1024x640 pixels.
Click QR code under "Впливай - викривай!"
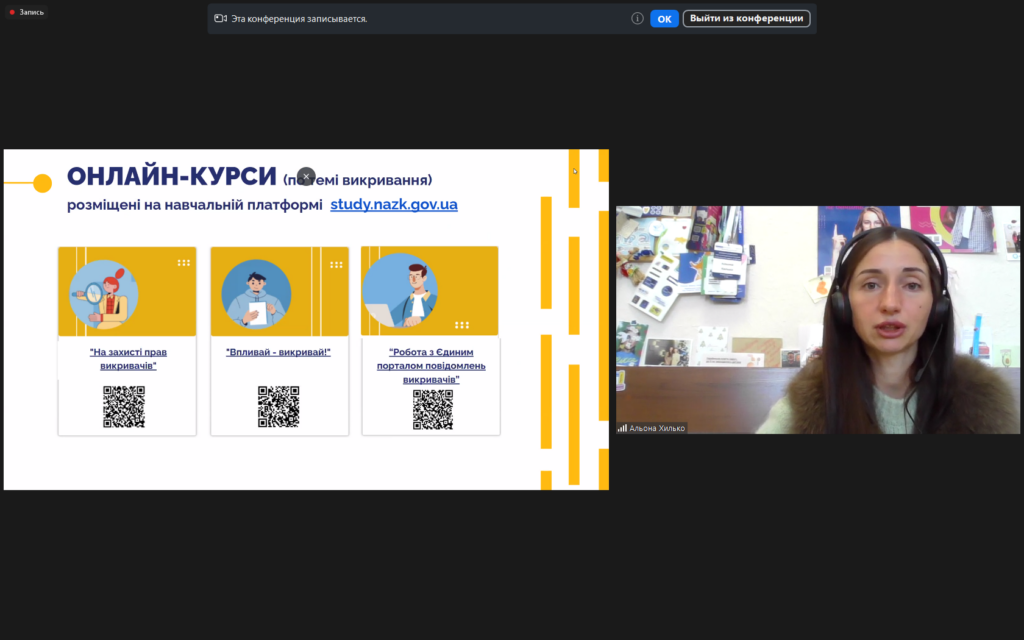[x=278, y=407]
